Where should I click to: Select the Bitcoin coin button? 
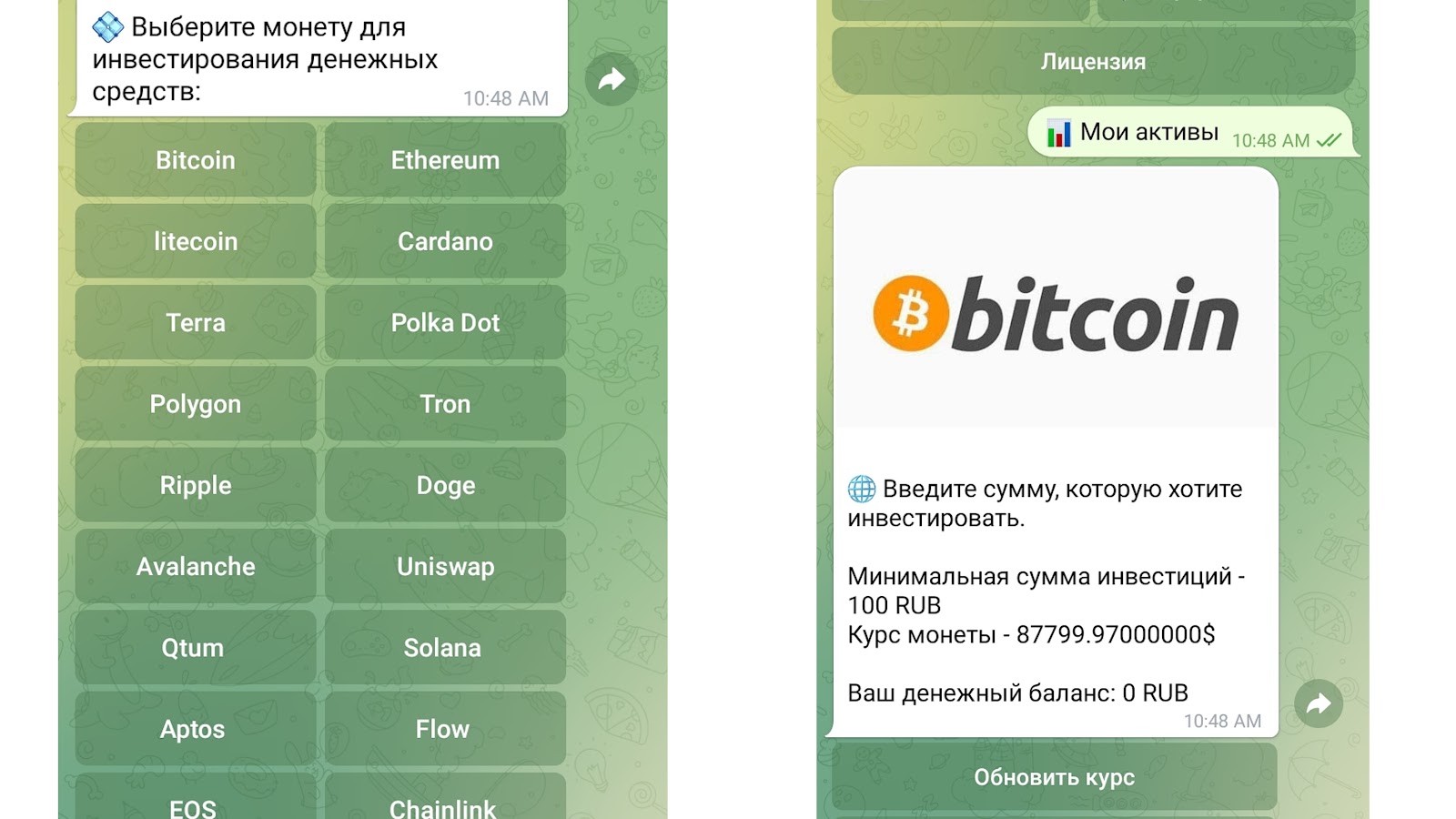(x=196, y=160)
